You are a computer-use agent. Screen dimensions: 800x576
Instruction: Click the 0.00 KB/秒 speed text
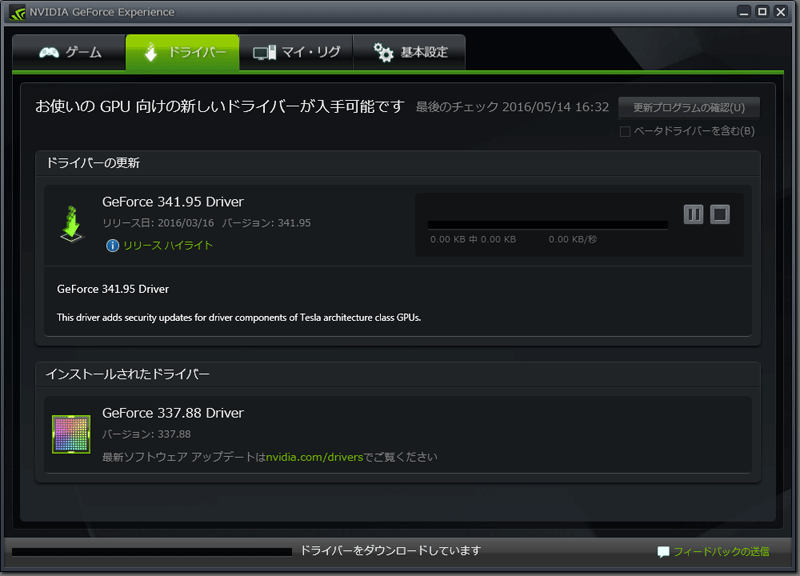tap(572, 239)
